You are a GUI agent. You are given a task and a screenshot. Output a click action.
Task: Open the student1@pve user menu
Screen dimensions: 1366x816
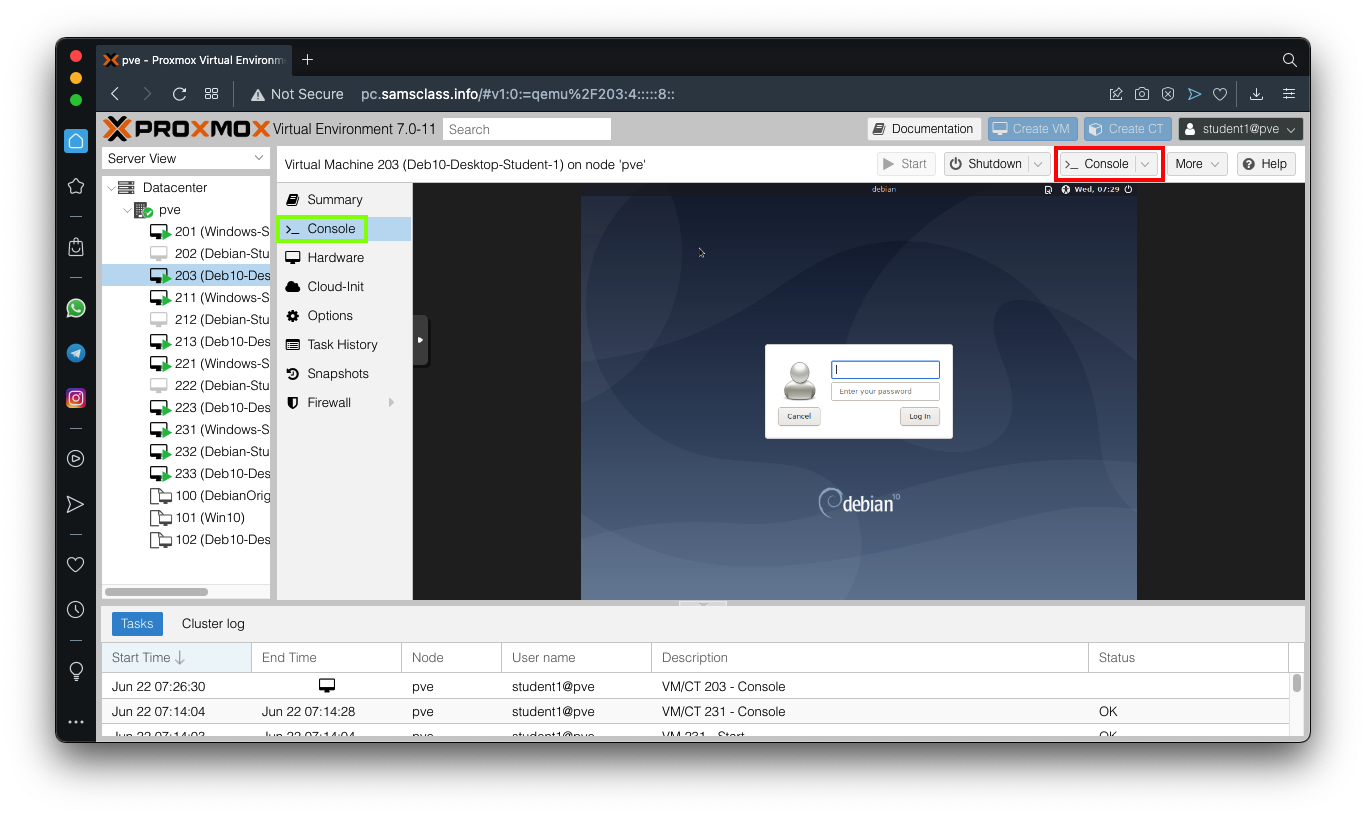[x=1241, y=129]
